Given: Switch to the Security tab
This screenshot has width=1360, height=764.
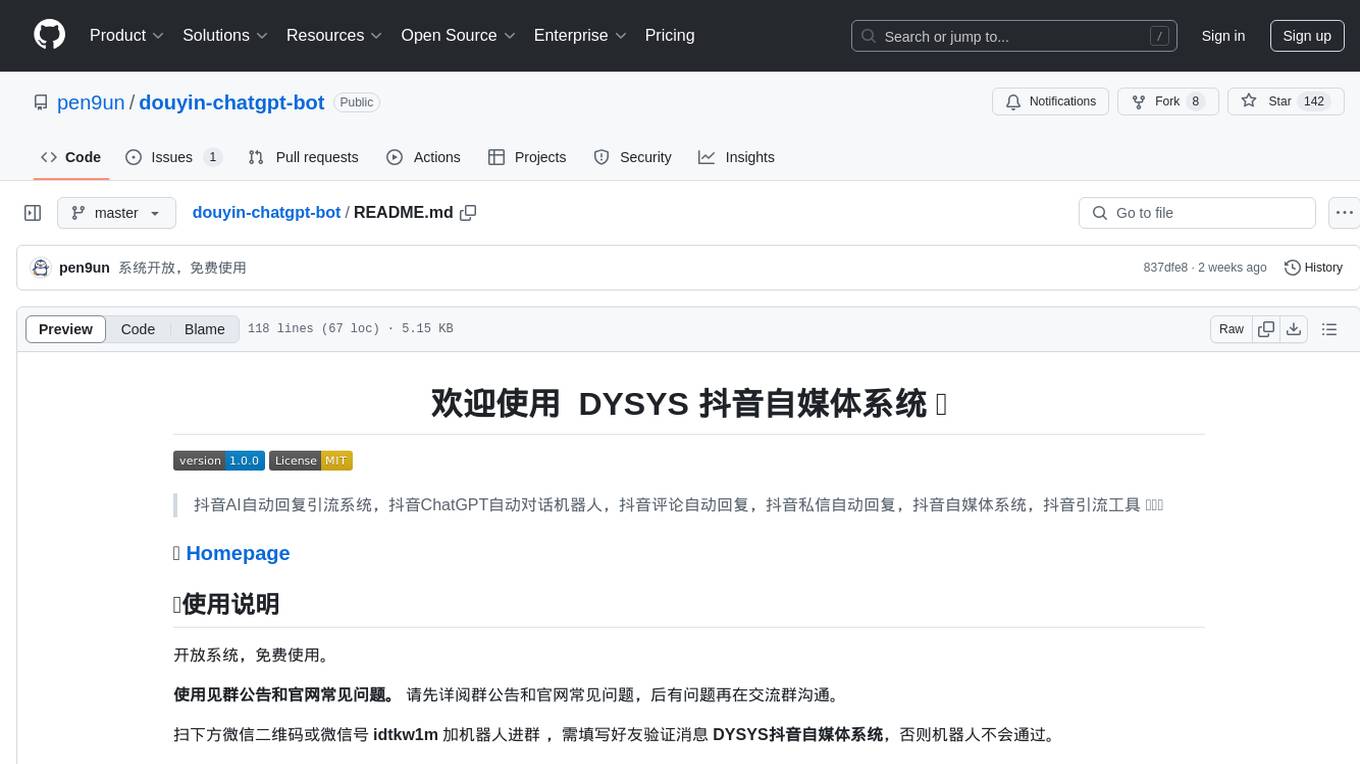Looking at the screenshot, I should (x=632, y=157).
